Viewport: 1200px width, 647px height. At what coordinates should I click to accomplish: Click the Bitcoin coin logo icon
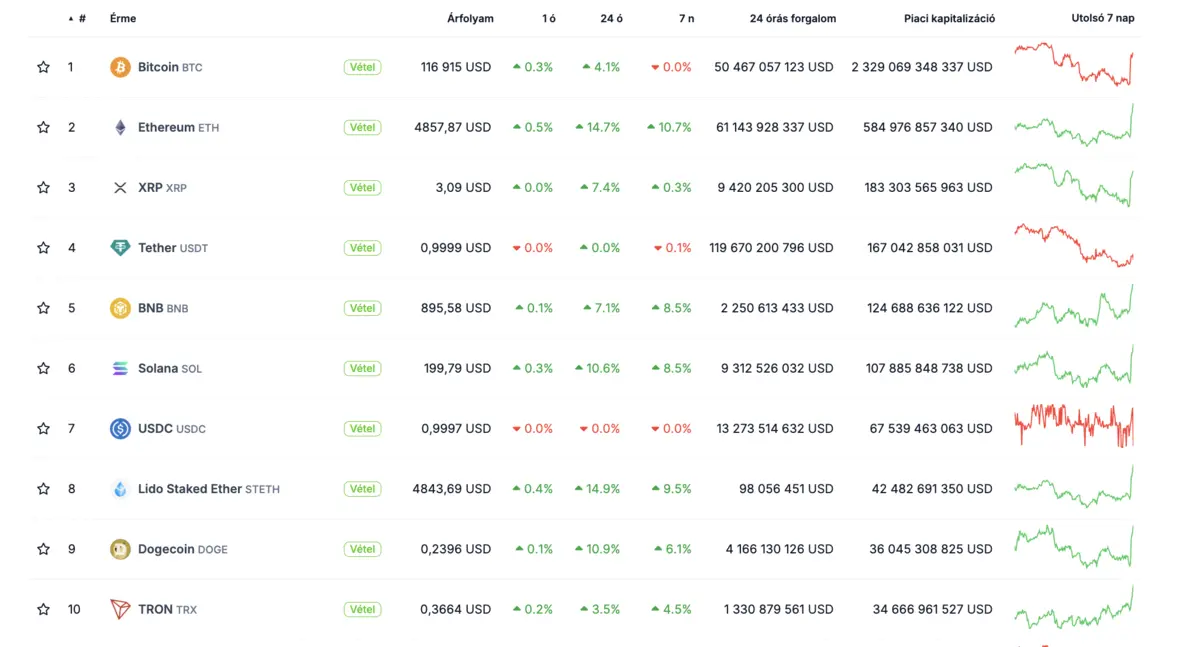tap(120, 67)
